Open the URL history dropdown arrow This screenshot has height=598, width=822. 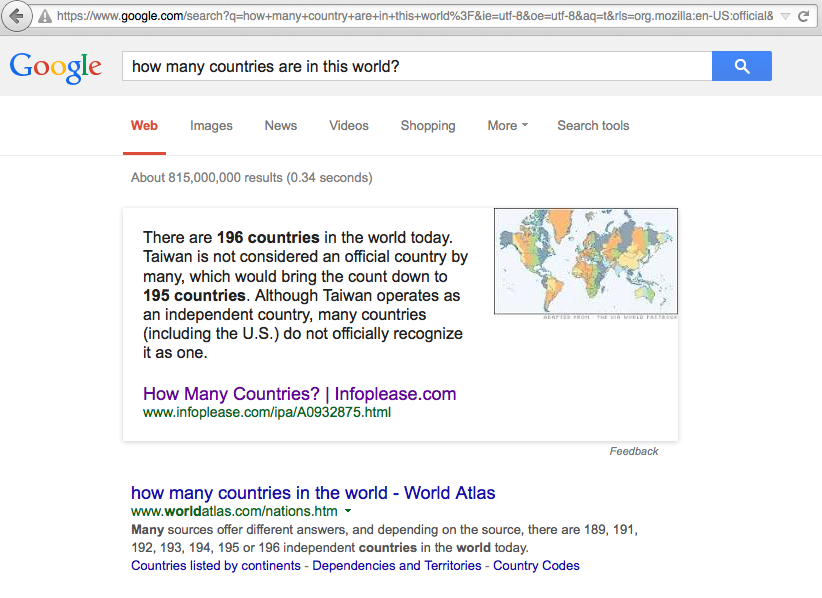(x=785, y=16)
